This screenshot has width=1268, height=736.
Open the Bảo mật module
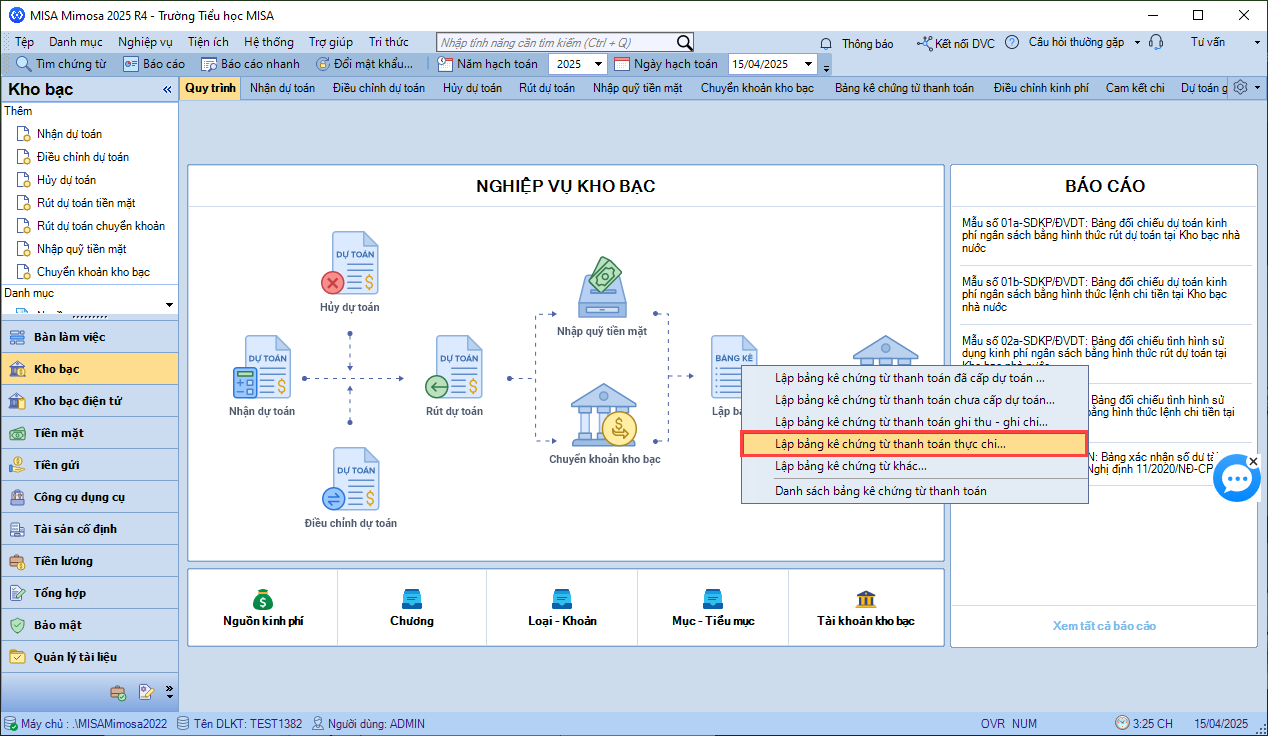(x=89, y=625)
